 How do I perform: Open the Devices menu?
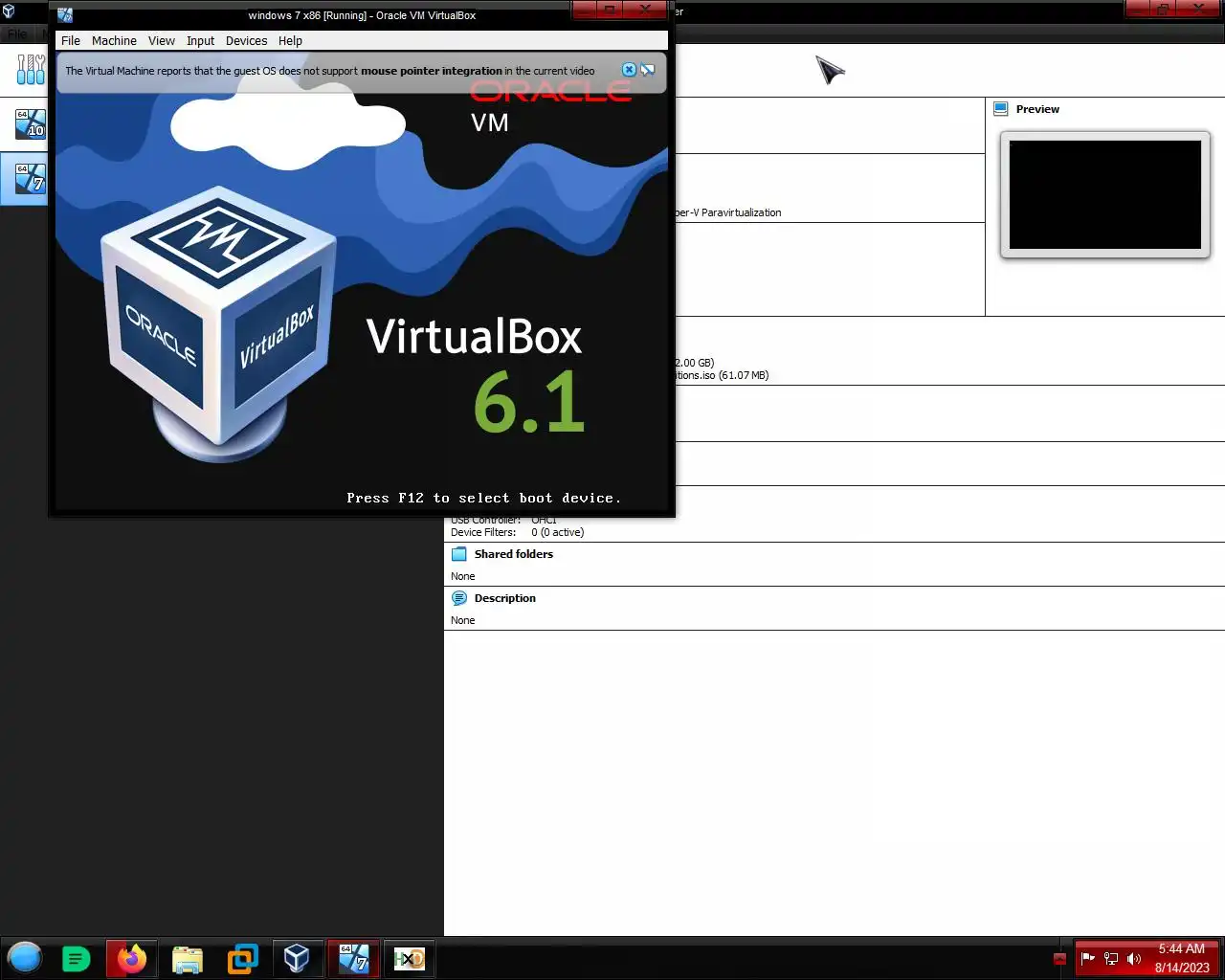point(246,41)
